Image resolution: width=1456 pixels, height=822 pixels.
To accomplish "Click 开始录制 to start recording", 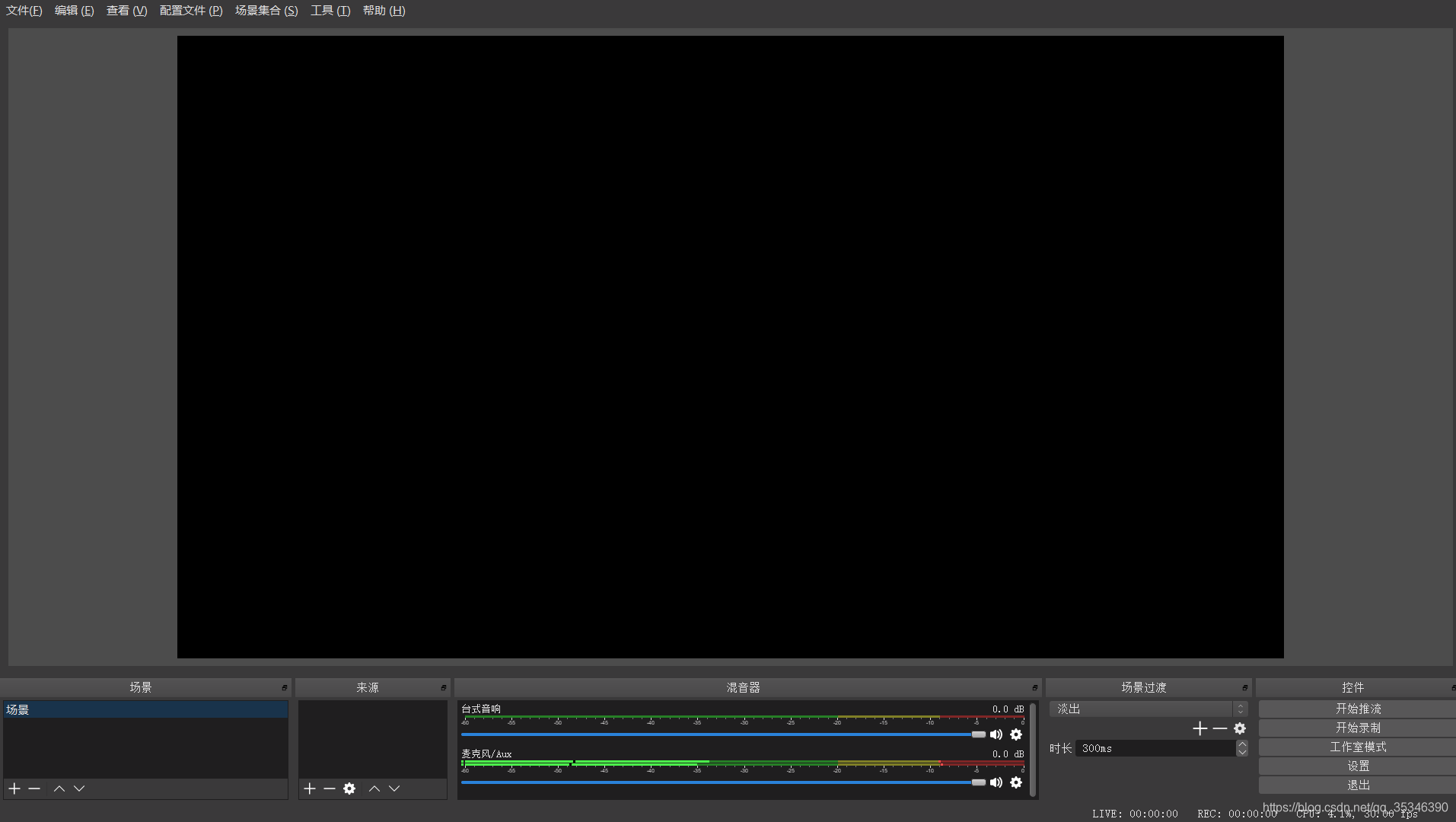I will (1358, 728).
